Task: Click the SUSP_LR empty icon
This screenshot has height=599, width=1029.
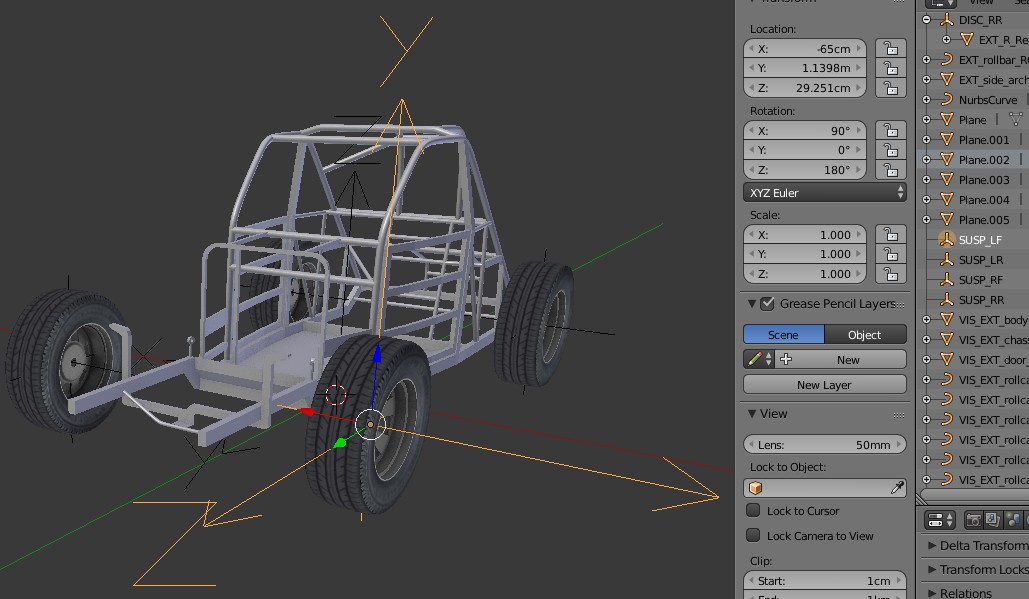Action: coord(946,260)
